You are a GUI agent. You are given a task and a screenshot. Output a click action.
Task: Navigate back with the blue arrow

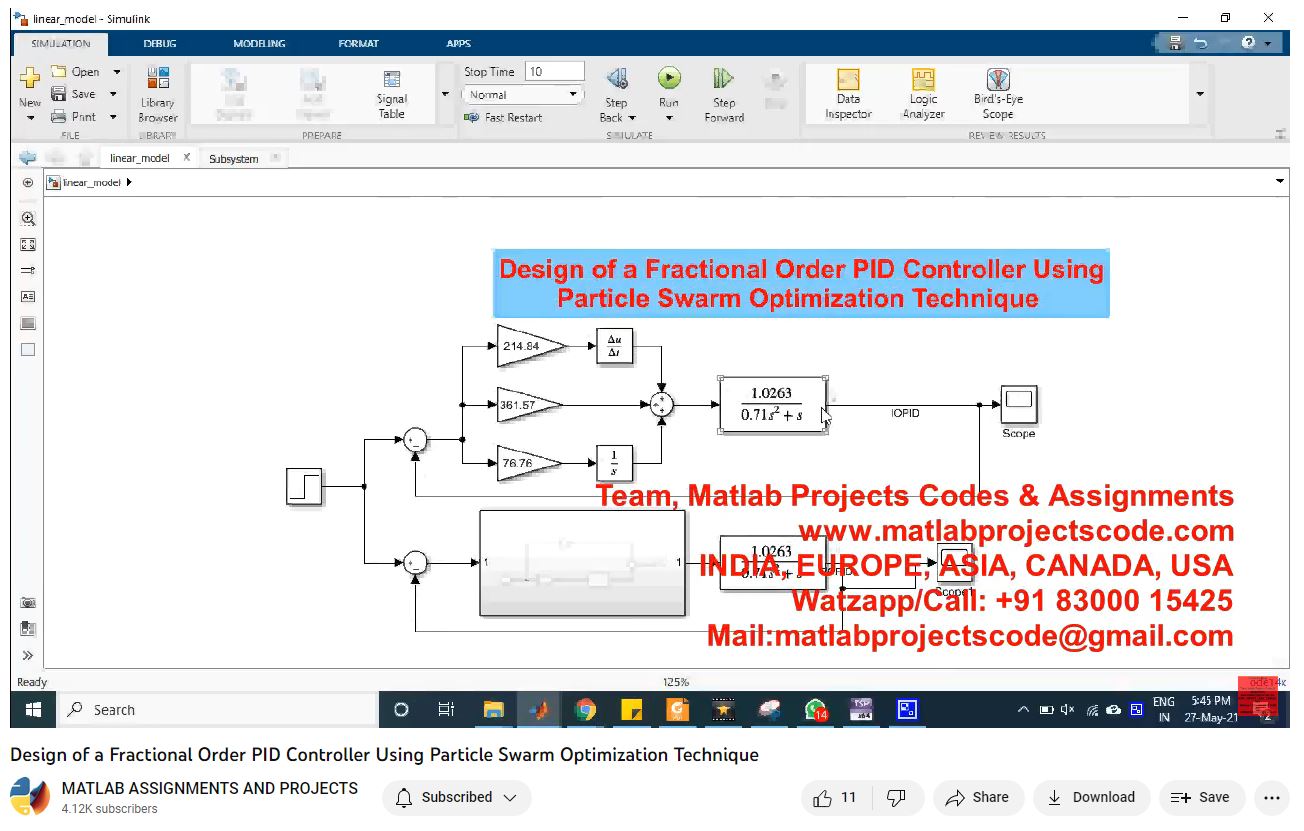(27, 158)
